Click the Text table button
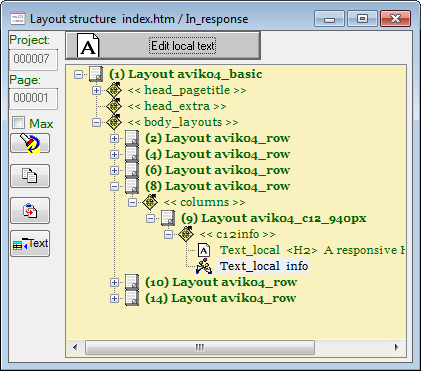Image resolution: width=421 pixels, height=371 pixels. [30, 243]
